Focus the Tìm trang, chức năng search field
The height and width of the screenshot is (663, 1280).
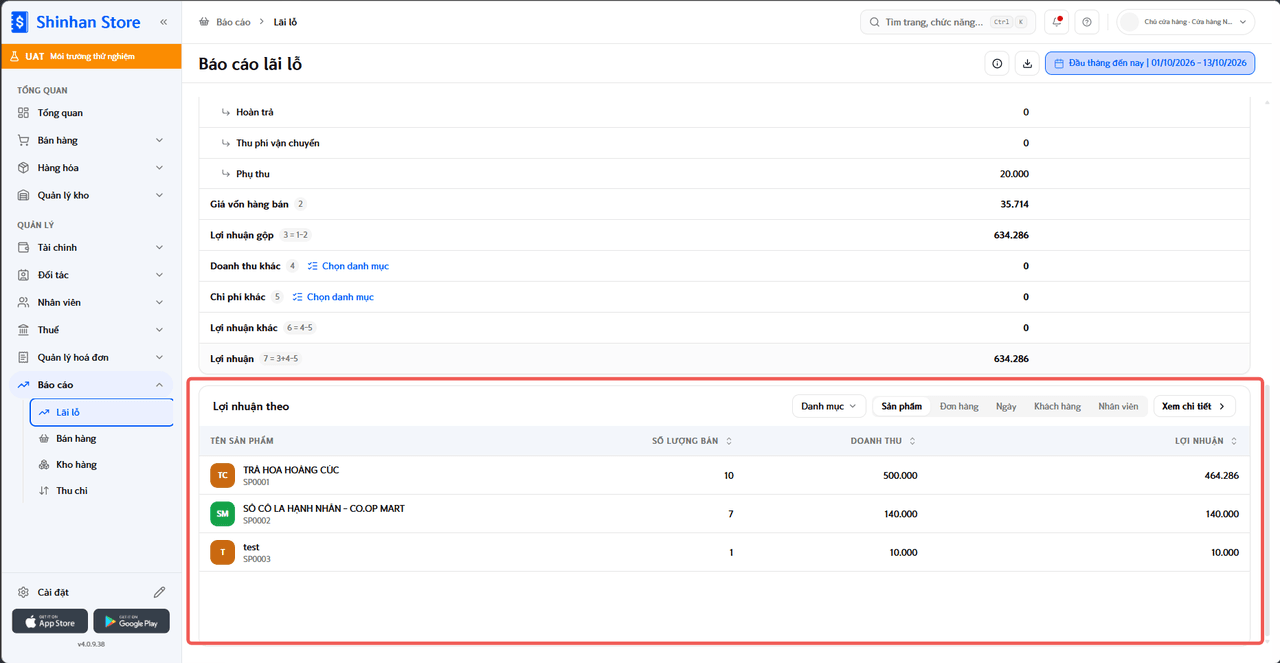(x=947, y=22)
